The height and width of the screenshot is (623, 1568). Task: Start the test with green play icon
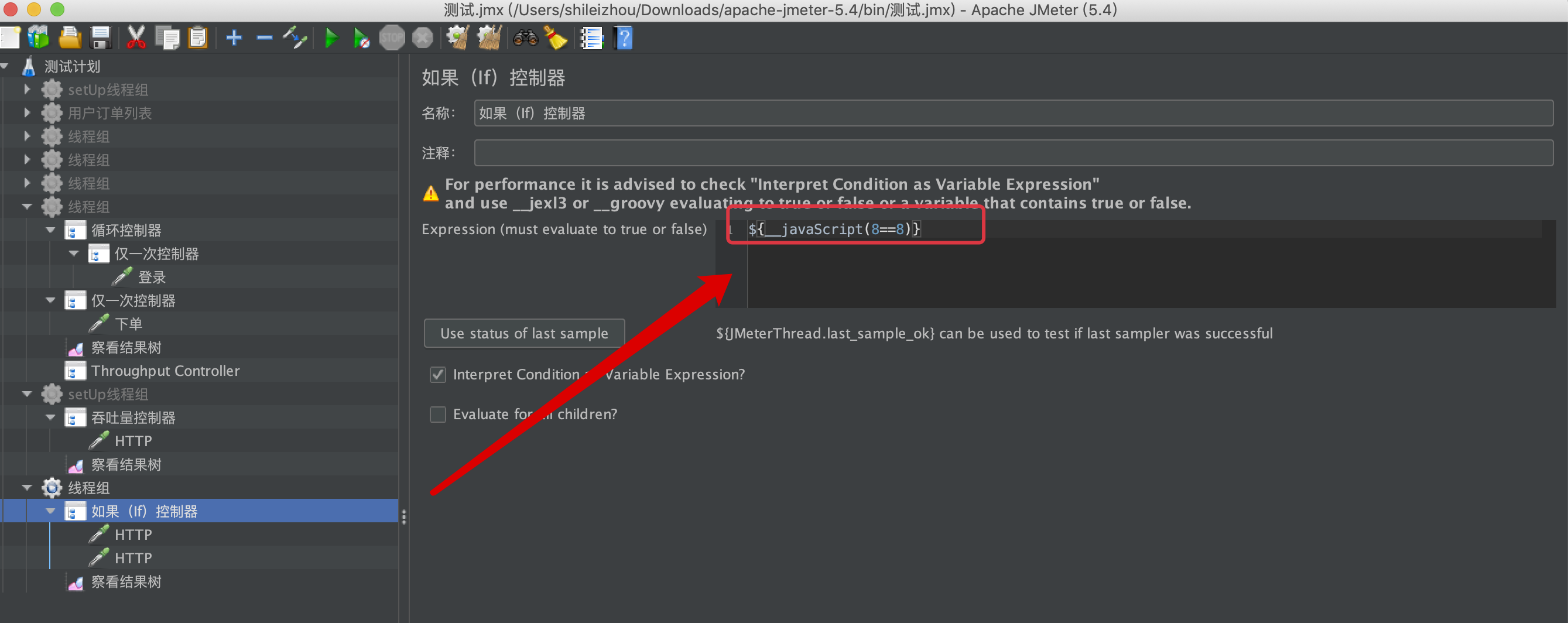[332, 37]
